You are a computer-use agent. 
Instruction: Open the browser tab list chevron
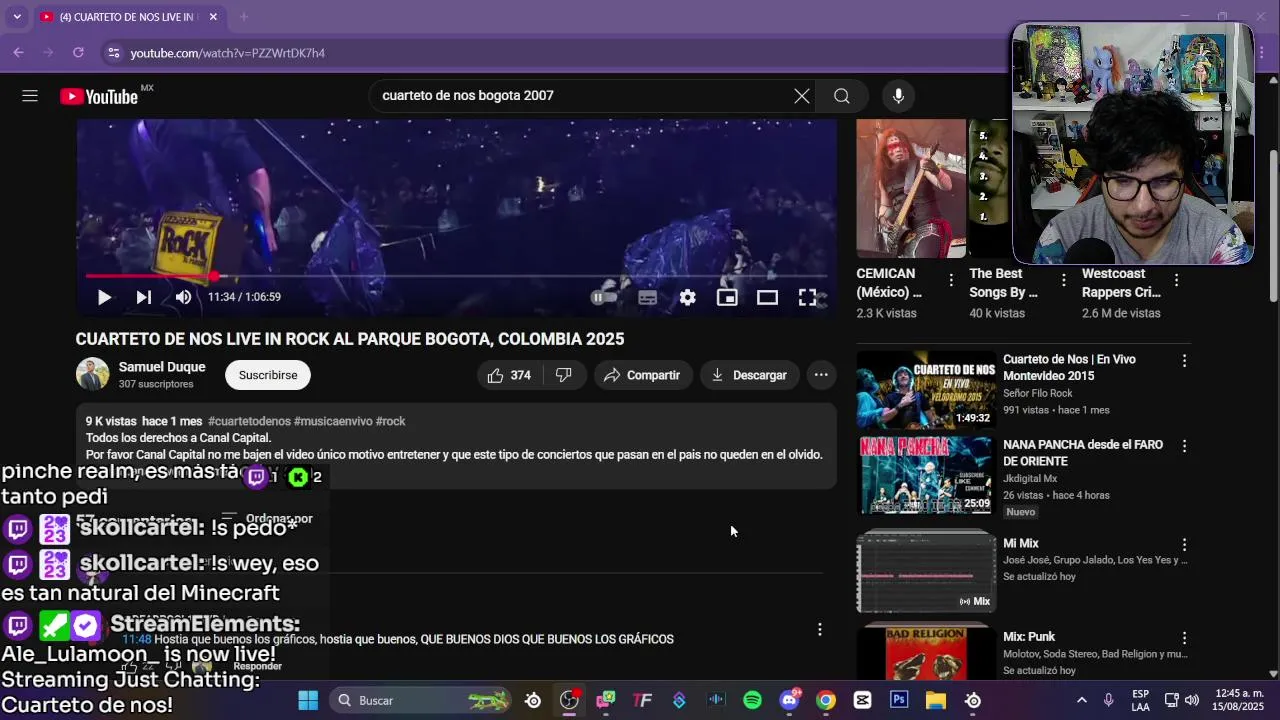(17, 17)
